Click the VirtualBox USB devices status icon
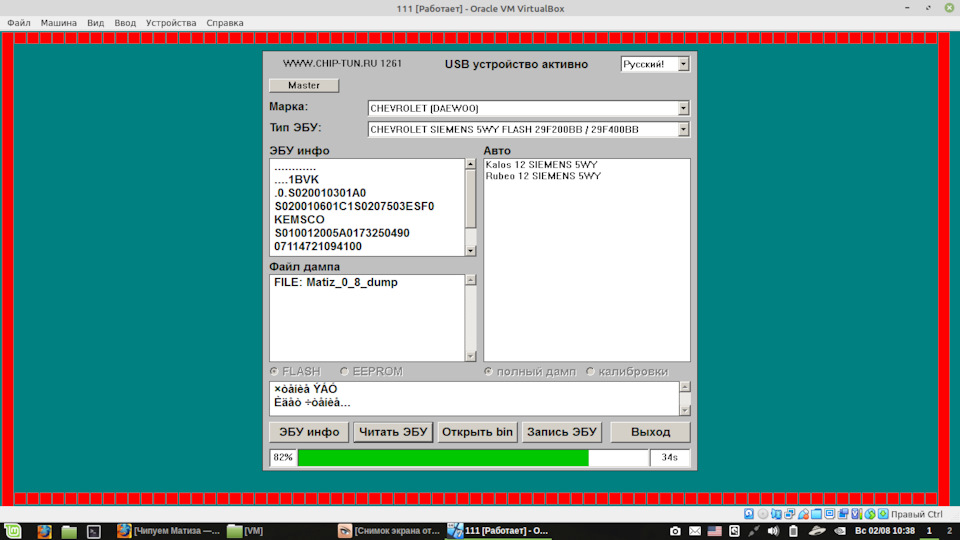The image size is (960, 540). click(803, 514)
